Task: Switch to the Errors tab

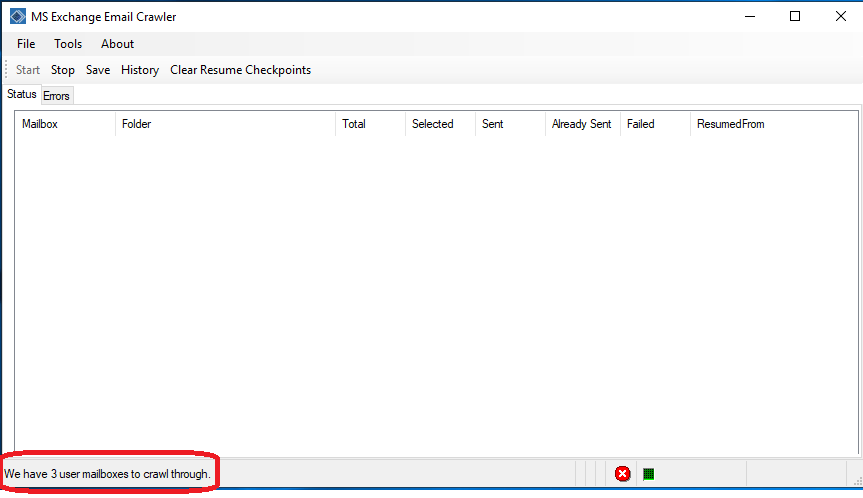Action: [56, 96]
